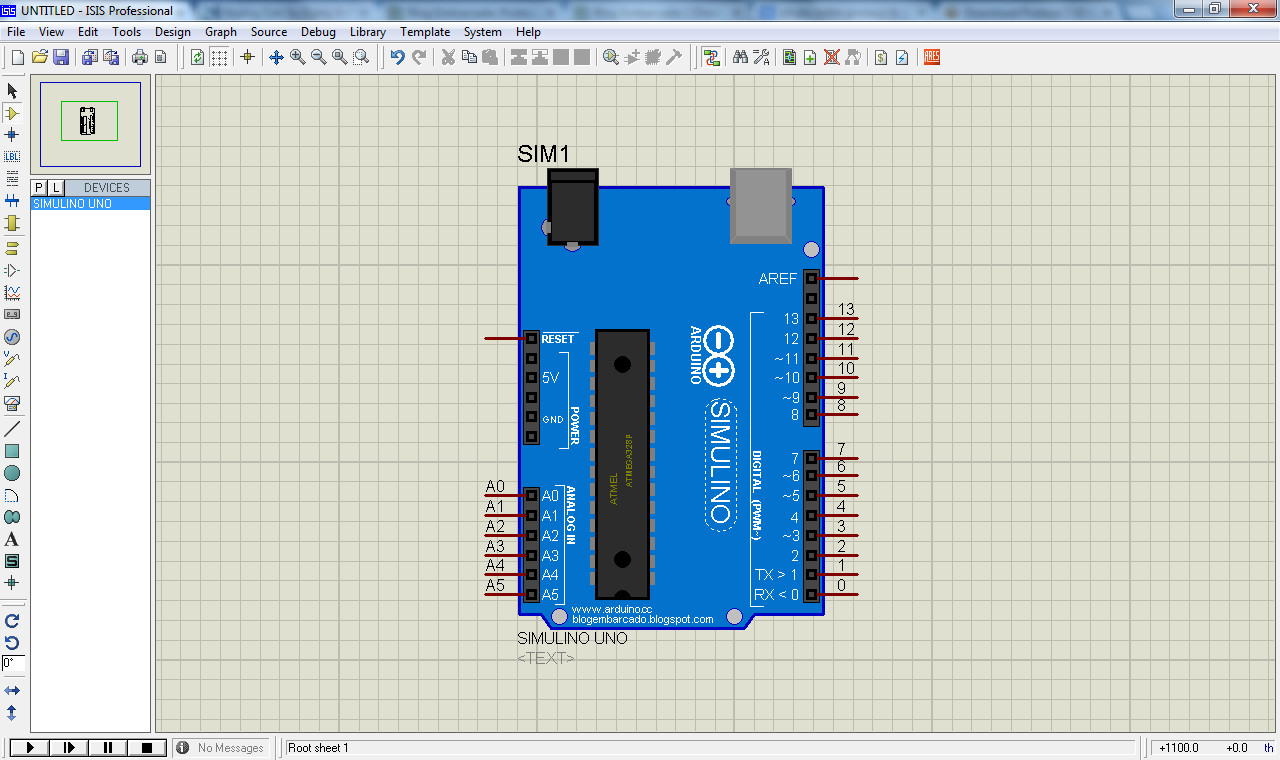The image size is (1280, 760).
Task: Select the 2D Graphics Circle tool
Action: [x=12, y=473]
